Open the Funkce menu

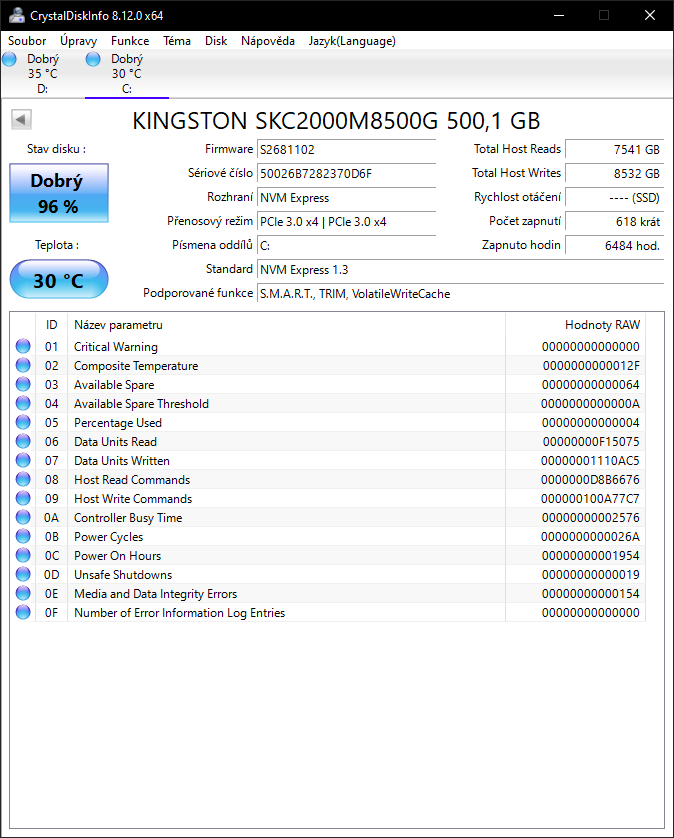tap(130, 41)
